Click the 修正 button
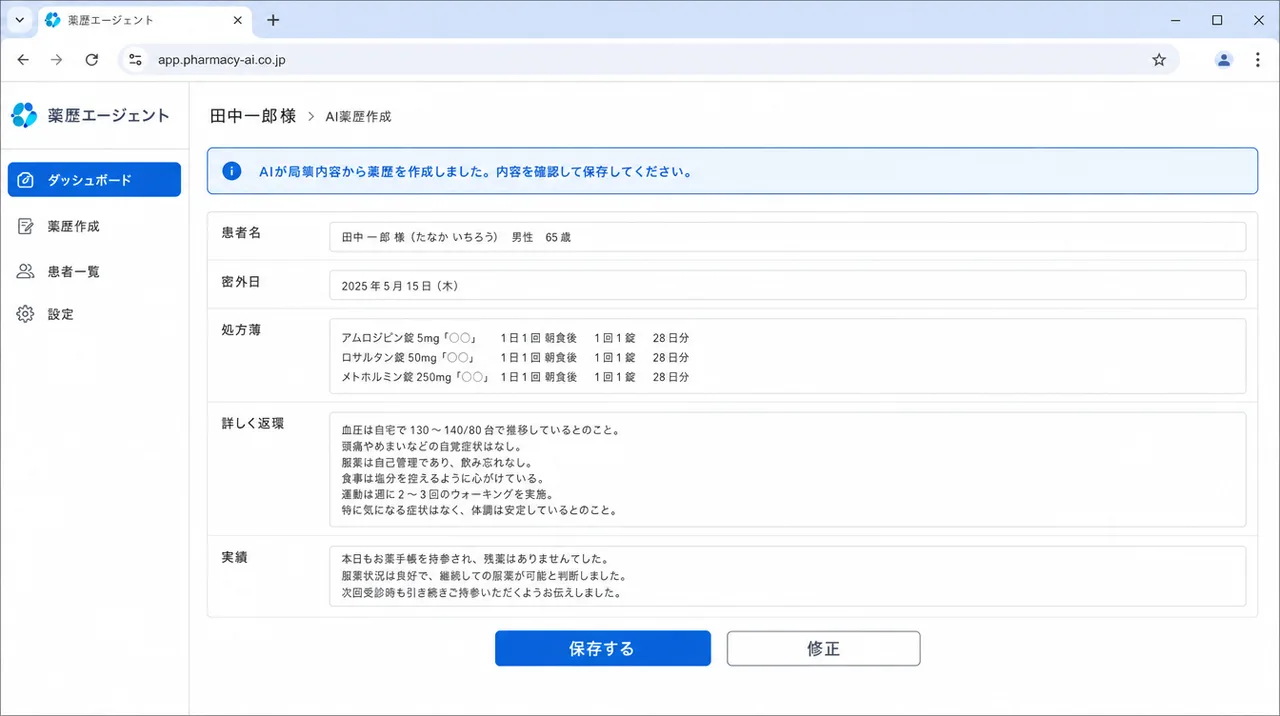Image resolution: width=1280 pixels, height=716 pixels. (823, 648)
